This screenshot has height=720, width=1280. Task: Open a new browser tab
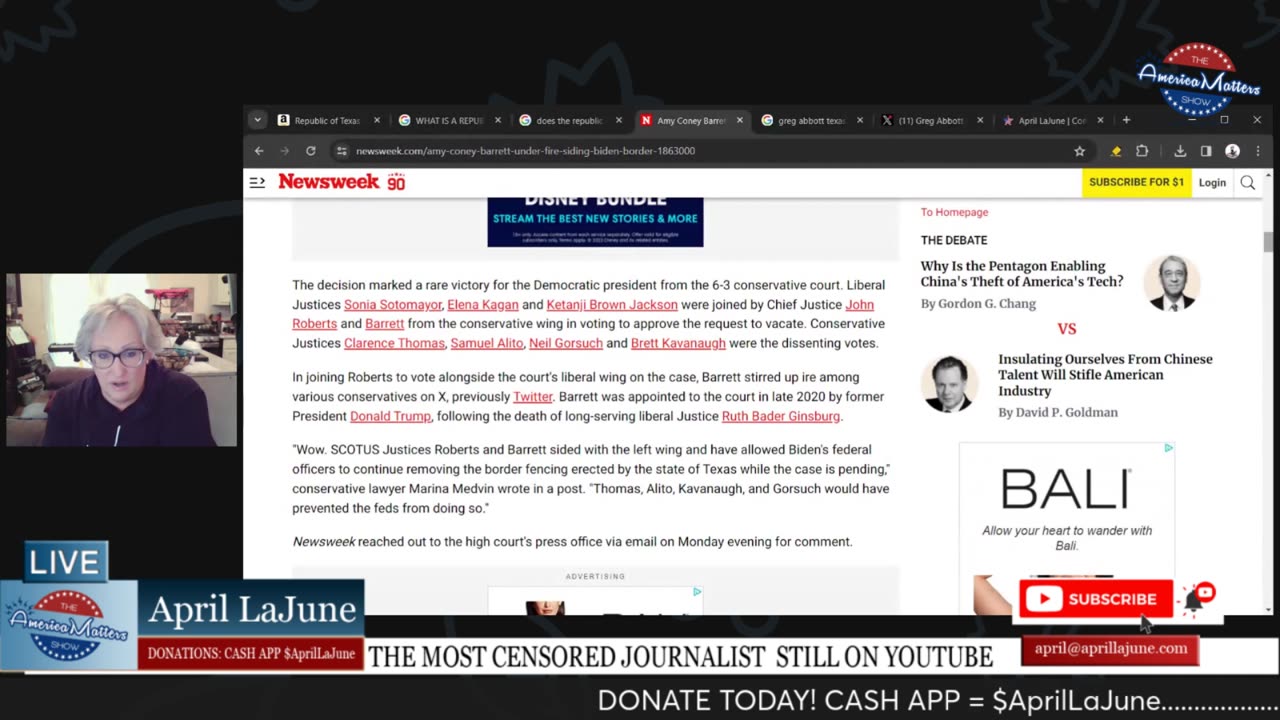click(1126, 120)
